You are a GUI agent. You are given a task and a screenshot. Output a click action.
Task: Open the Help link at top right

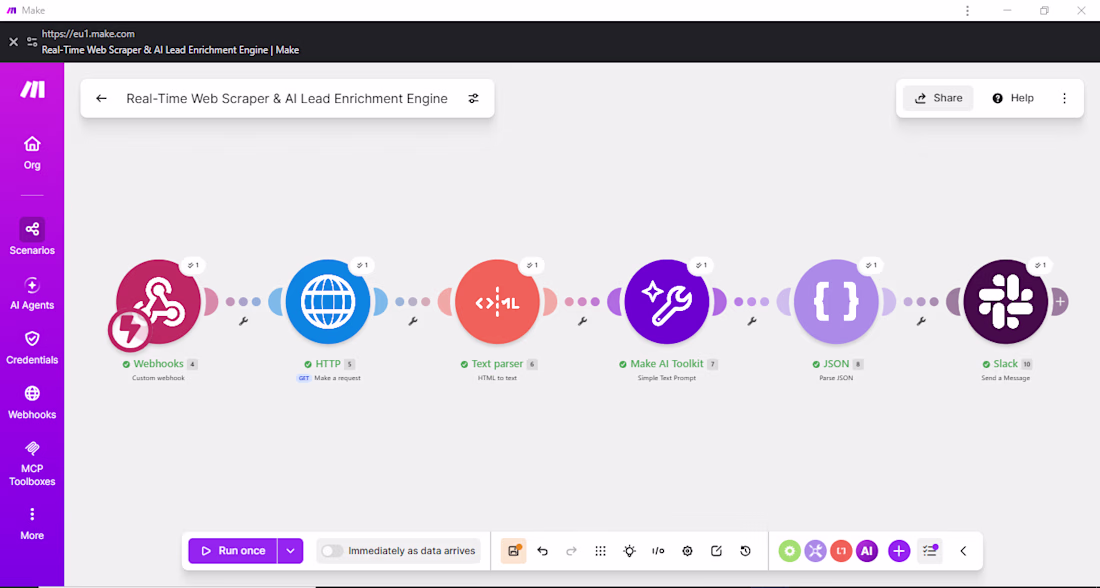pos(1013,98)
